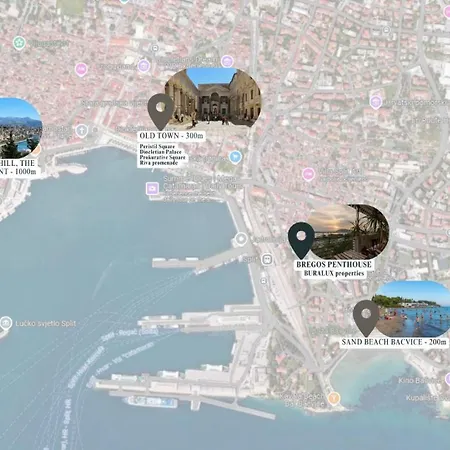Click the hill viewpoint photo thumbnail
450x450 pixels.
(x=20, y=128)
